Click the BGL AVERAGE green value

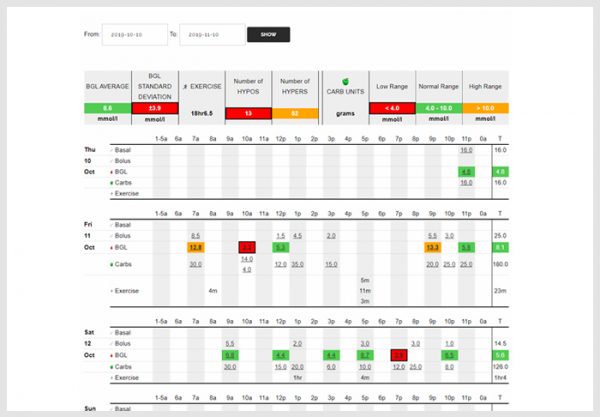pos(108,108)
